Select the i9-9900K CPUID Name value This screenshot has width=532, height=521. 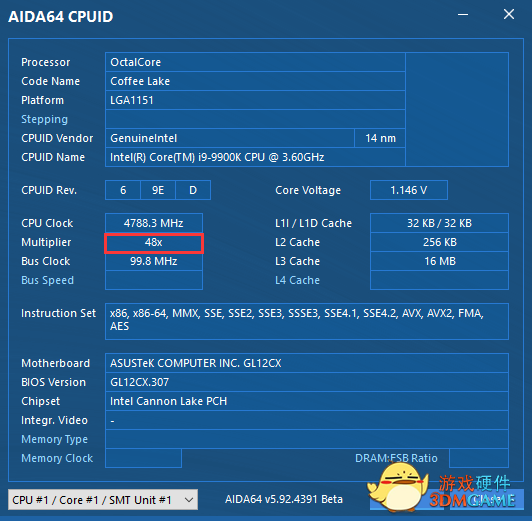click(255, 157)
